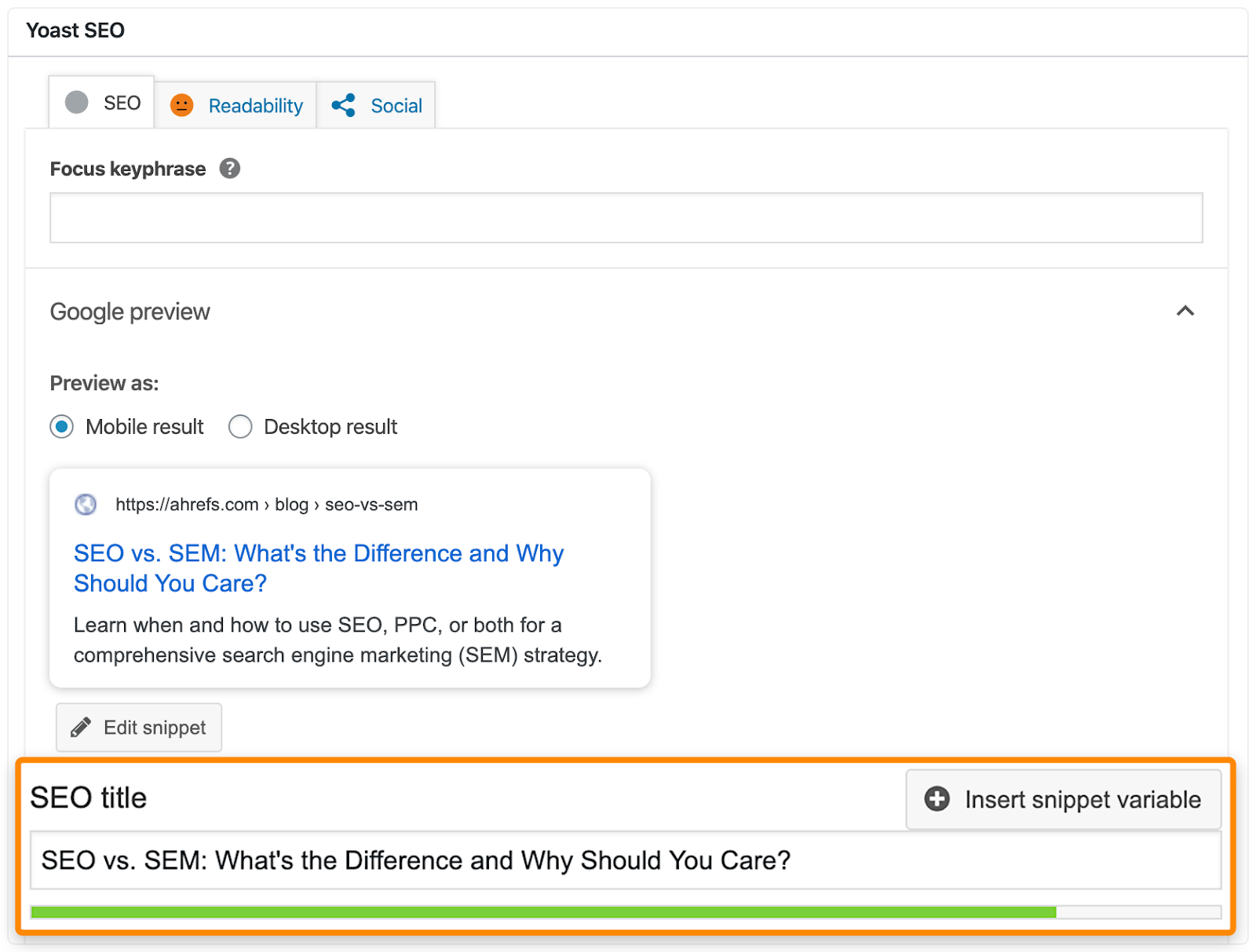Switch to the Readability tab
This screenshot has height=952, width=1256.
pos(254,104)
